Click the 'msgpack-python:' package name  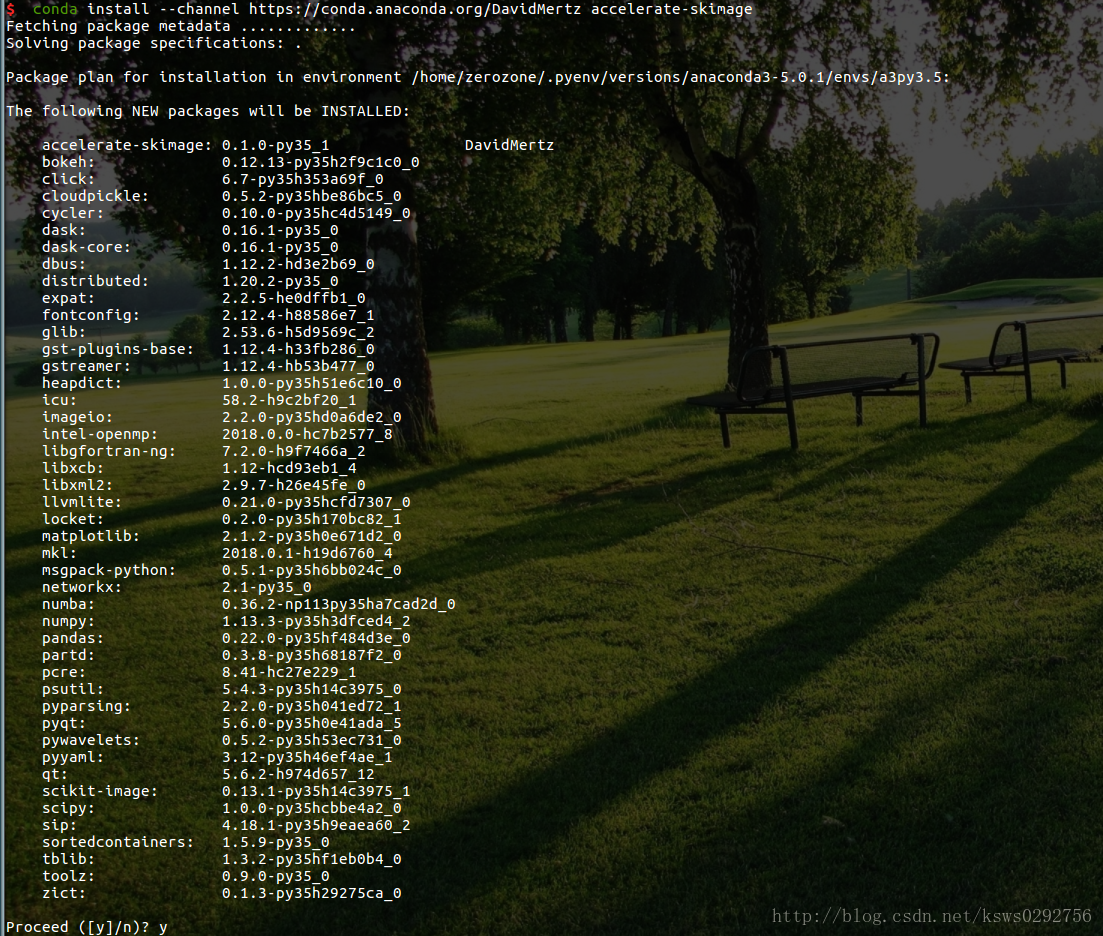click(108, 570)
